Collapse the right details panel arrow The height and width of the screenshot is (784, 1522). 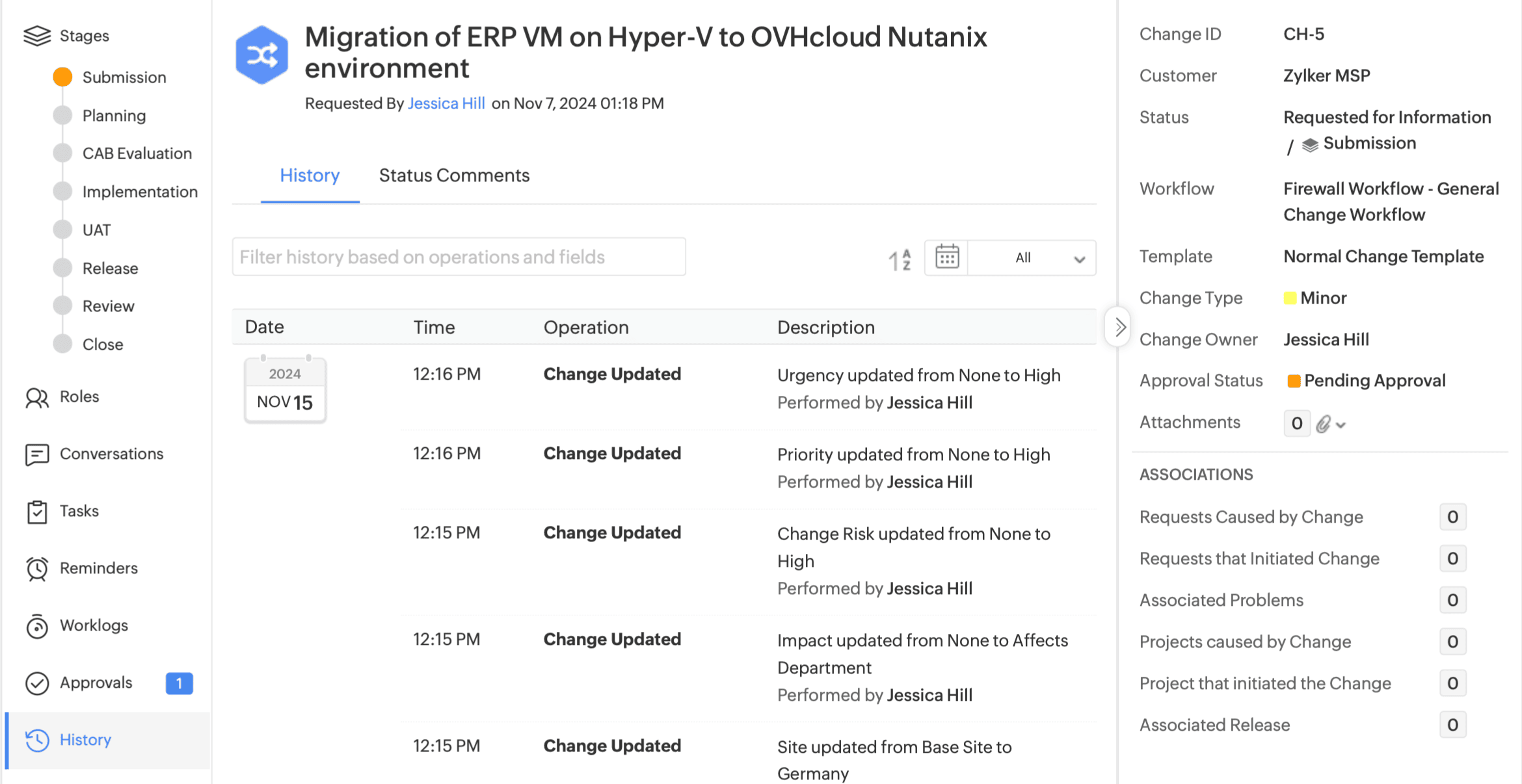click(1119, 326)
